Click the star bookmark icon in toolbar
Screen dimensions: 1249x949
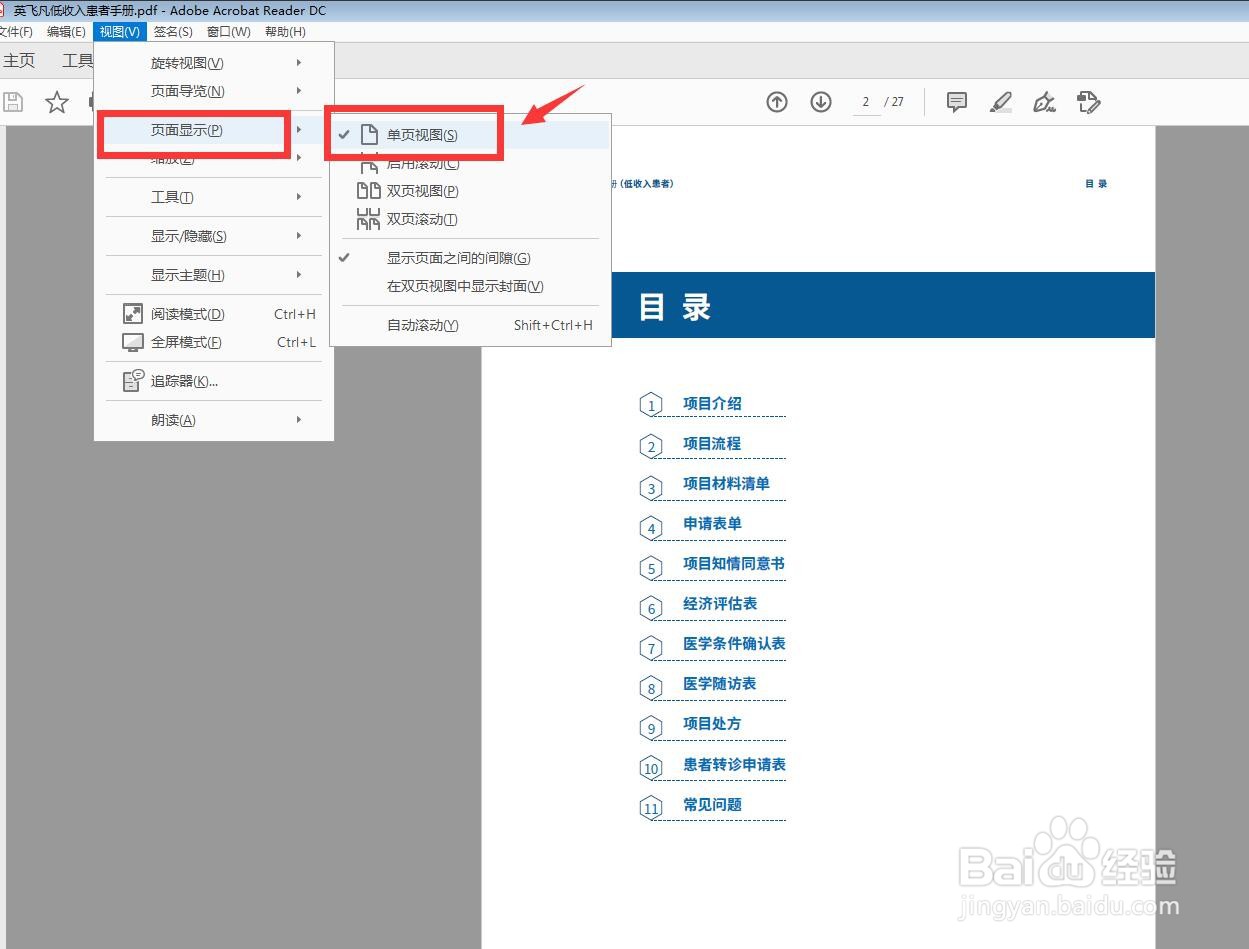pos(57,102)
